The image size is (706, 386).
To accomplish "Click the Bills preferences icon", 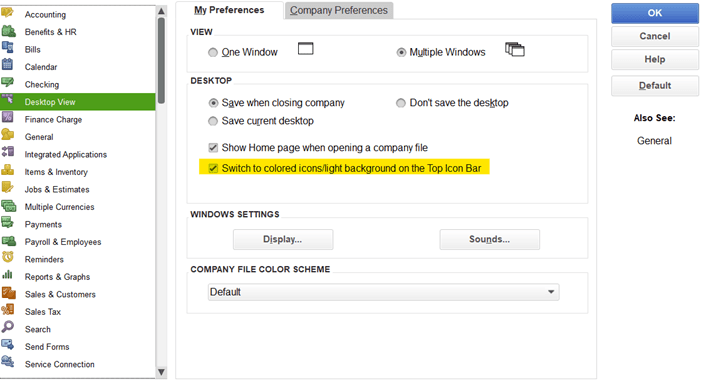I will click(8, 47).
